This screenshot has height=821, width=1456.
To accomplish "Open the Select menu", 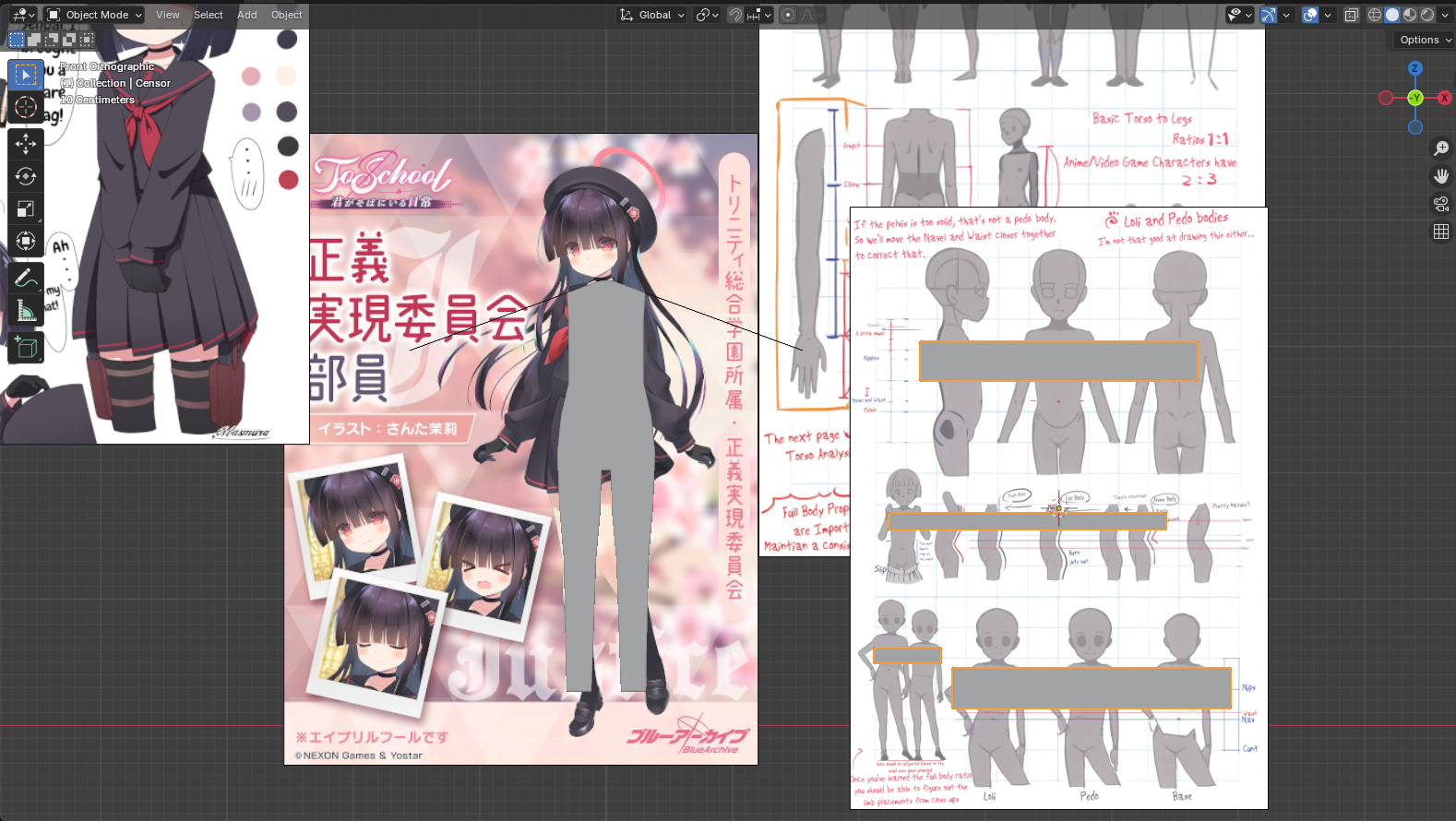I will point(209,15).
